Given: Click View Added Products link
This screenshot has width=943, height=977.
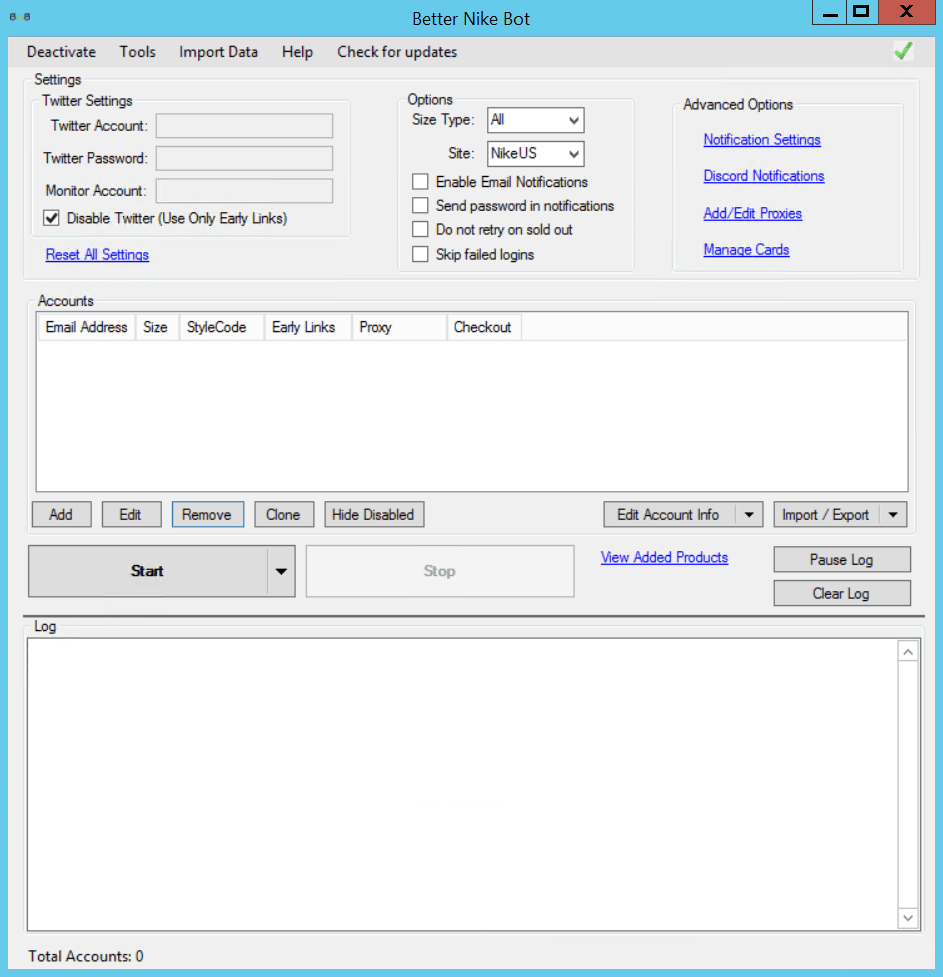Looking at the screenshot, I should click(x=664, y=557).
